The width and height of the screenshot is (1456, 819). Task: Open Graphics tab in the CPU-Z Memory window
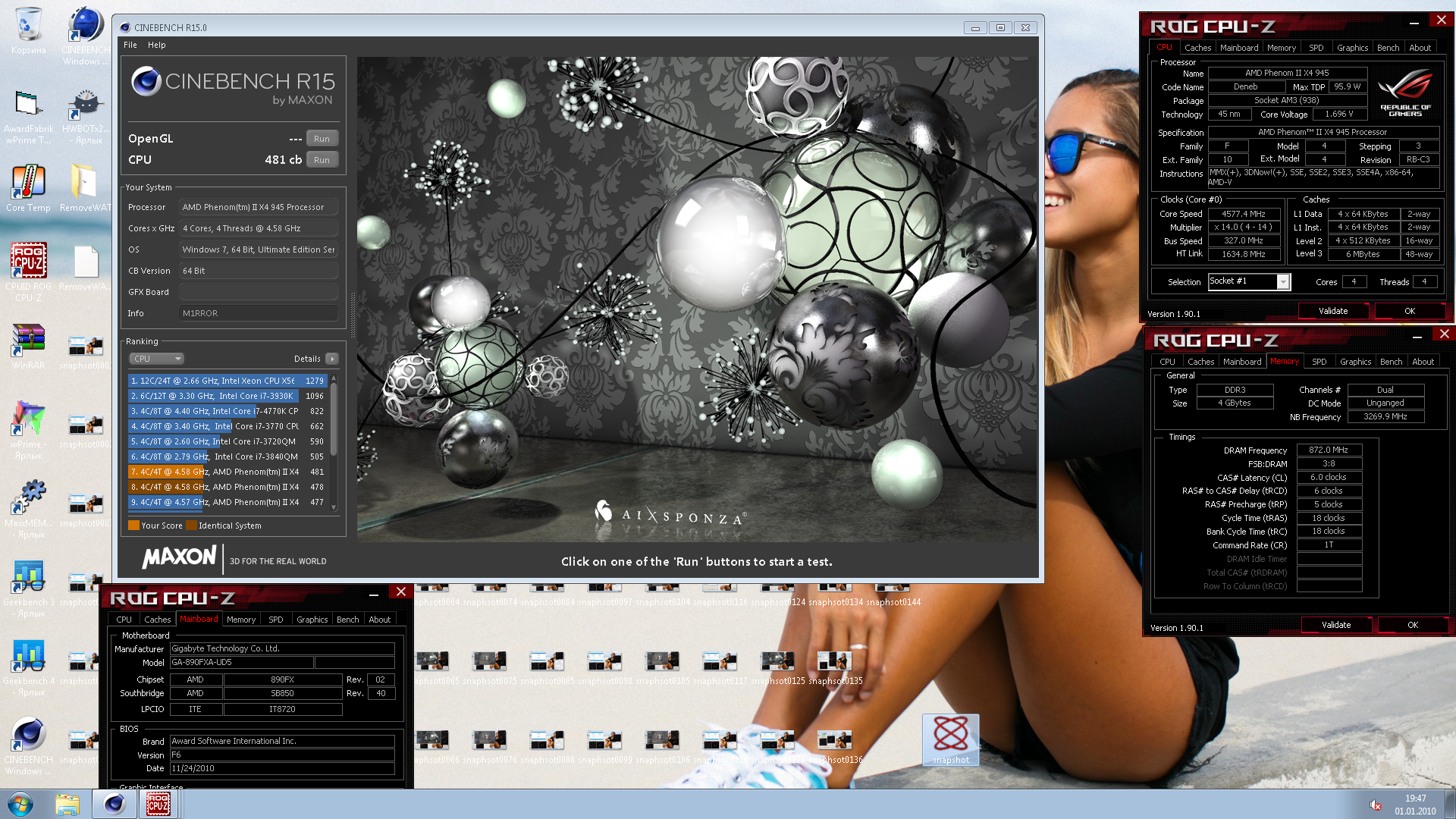point(1355,362)
